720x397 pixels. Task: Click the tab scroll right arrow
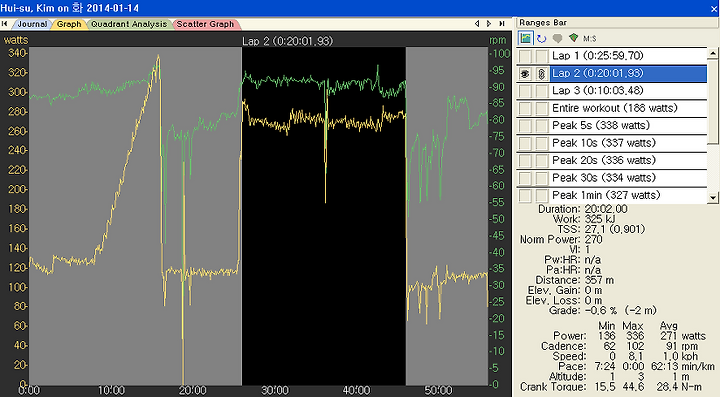click(x=489, y=23)
